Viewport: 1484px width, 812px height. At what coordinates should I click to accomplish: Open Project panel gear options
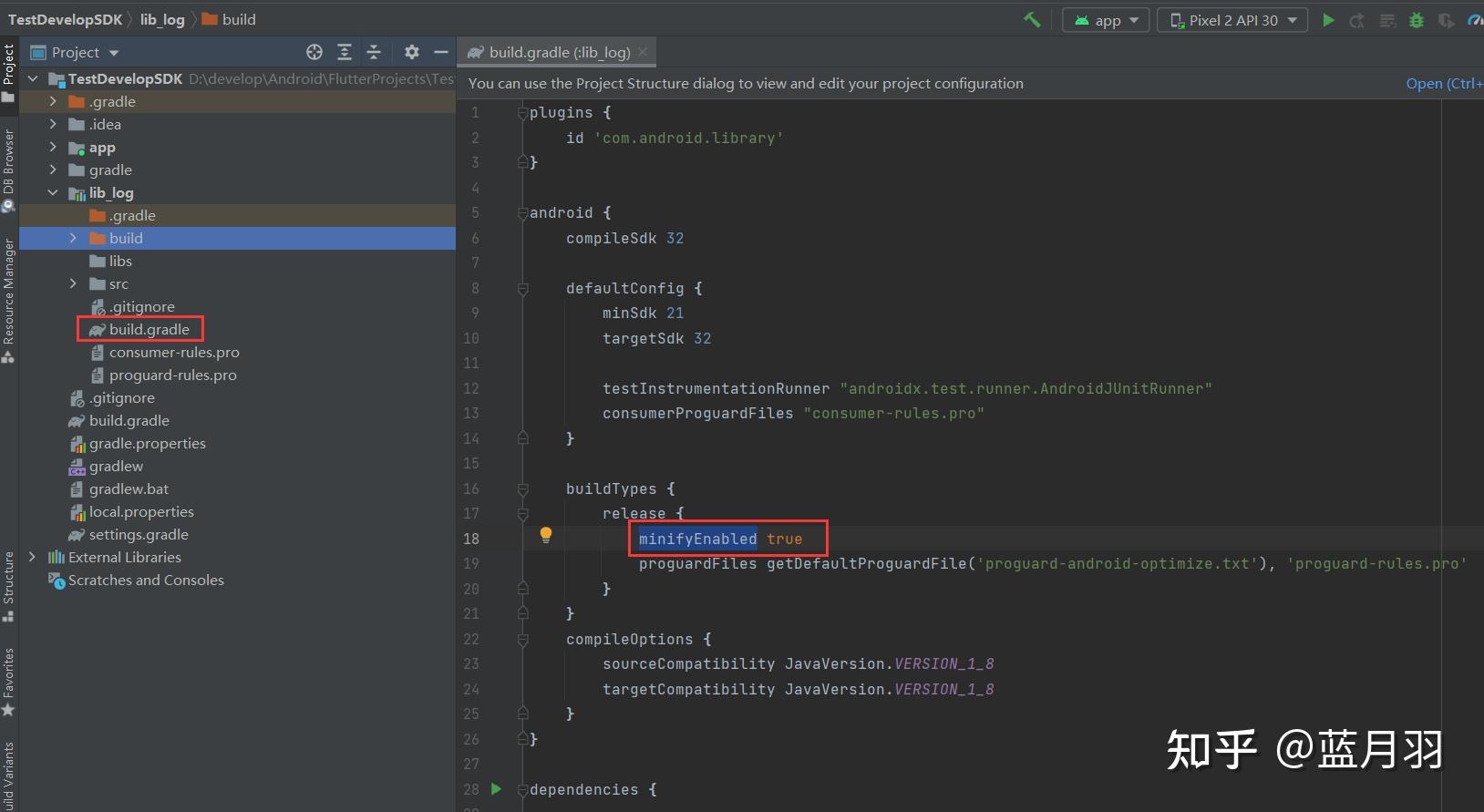[x=412, y=52]
